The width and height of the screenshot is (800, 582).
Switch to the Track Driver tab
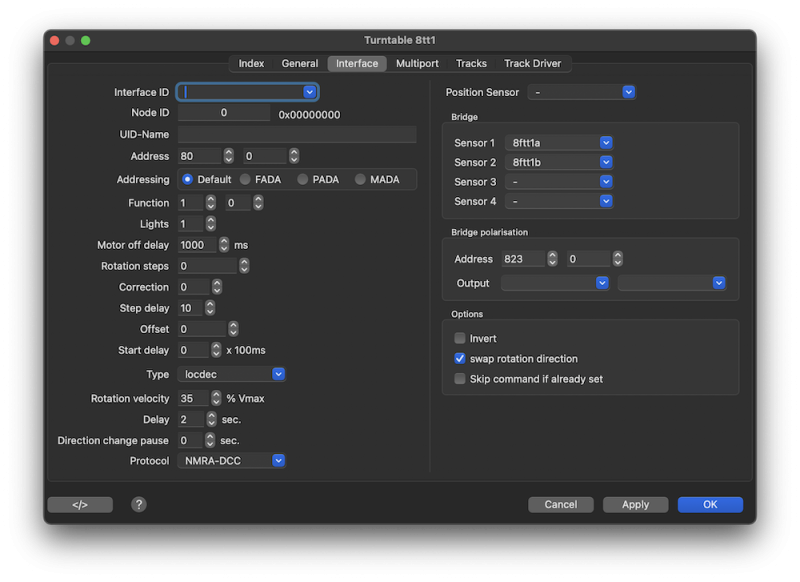(532, 63)
